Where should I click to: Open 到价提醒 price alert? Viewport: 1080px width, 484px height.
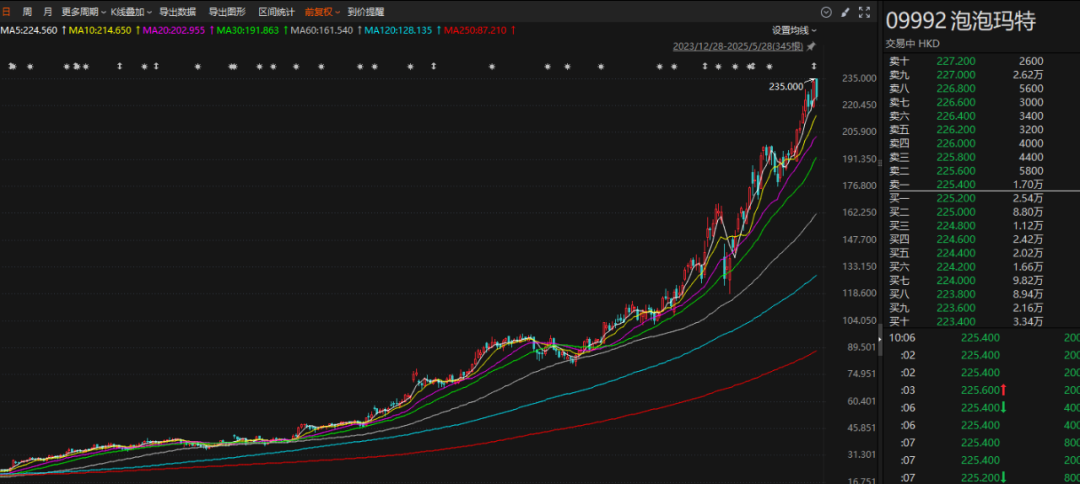[366, 12]
